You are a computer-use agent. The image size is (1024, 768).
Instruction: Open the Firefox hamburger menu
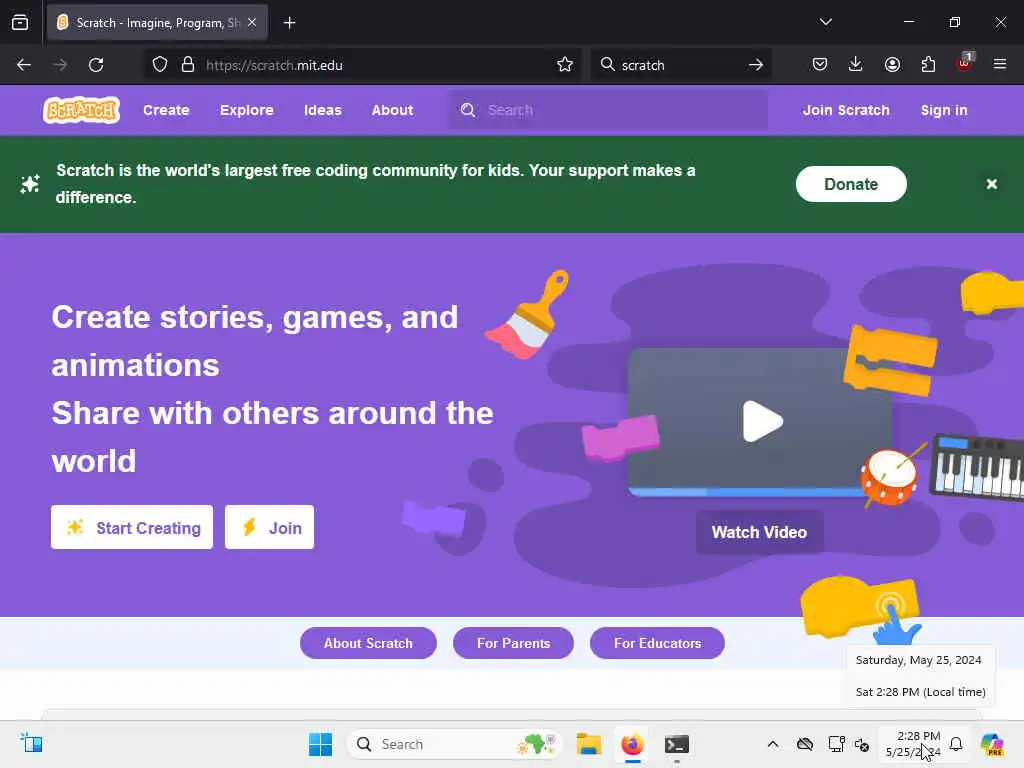point(1000,64)
